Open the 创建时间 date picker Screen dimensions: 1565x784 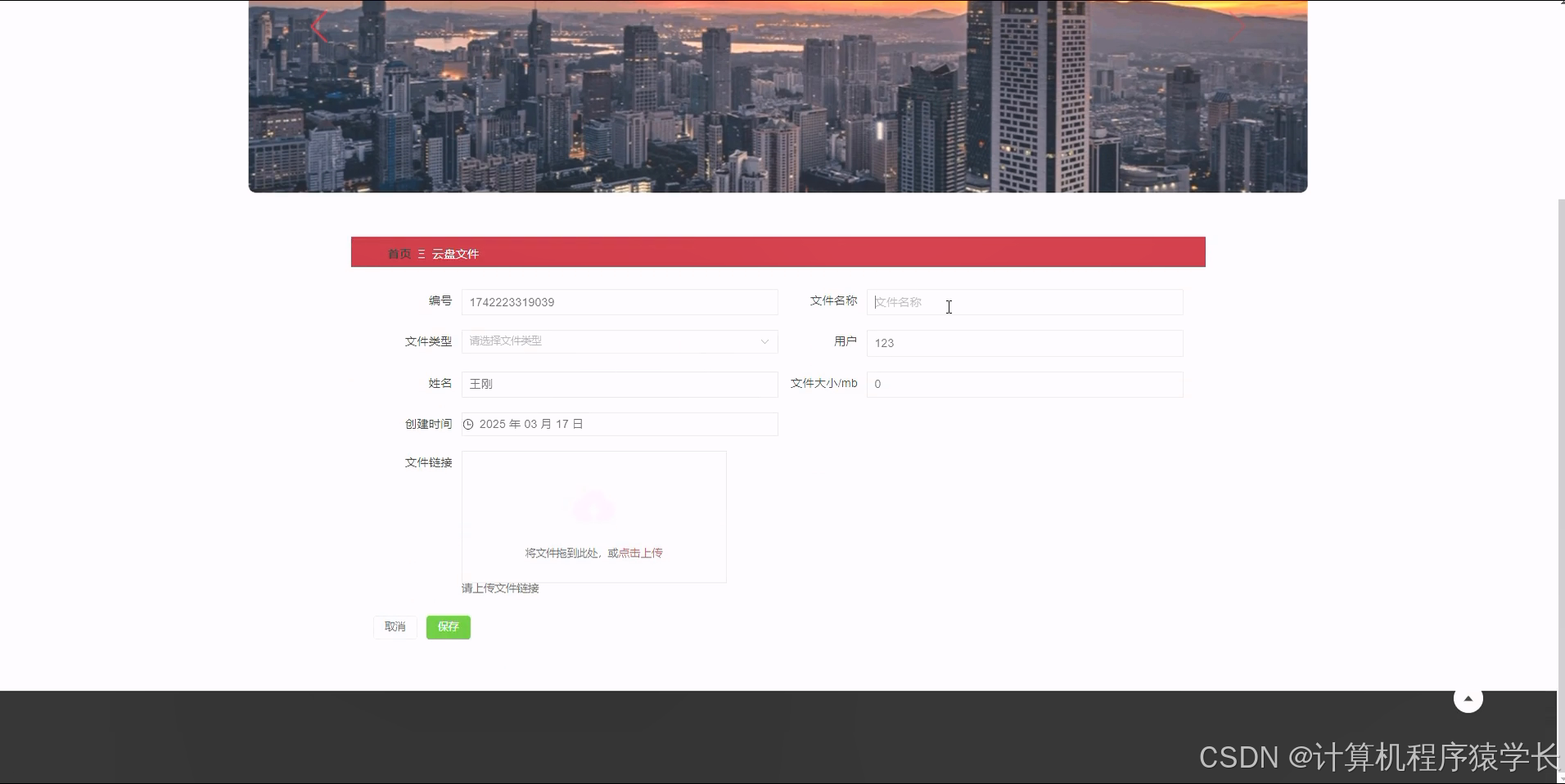(x=619, y=424)
